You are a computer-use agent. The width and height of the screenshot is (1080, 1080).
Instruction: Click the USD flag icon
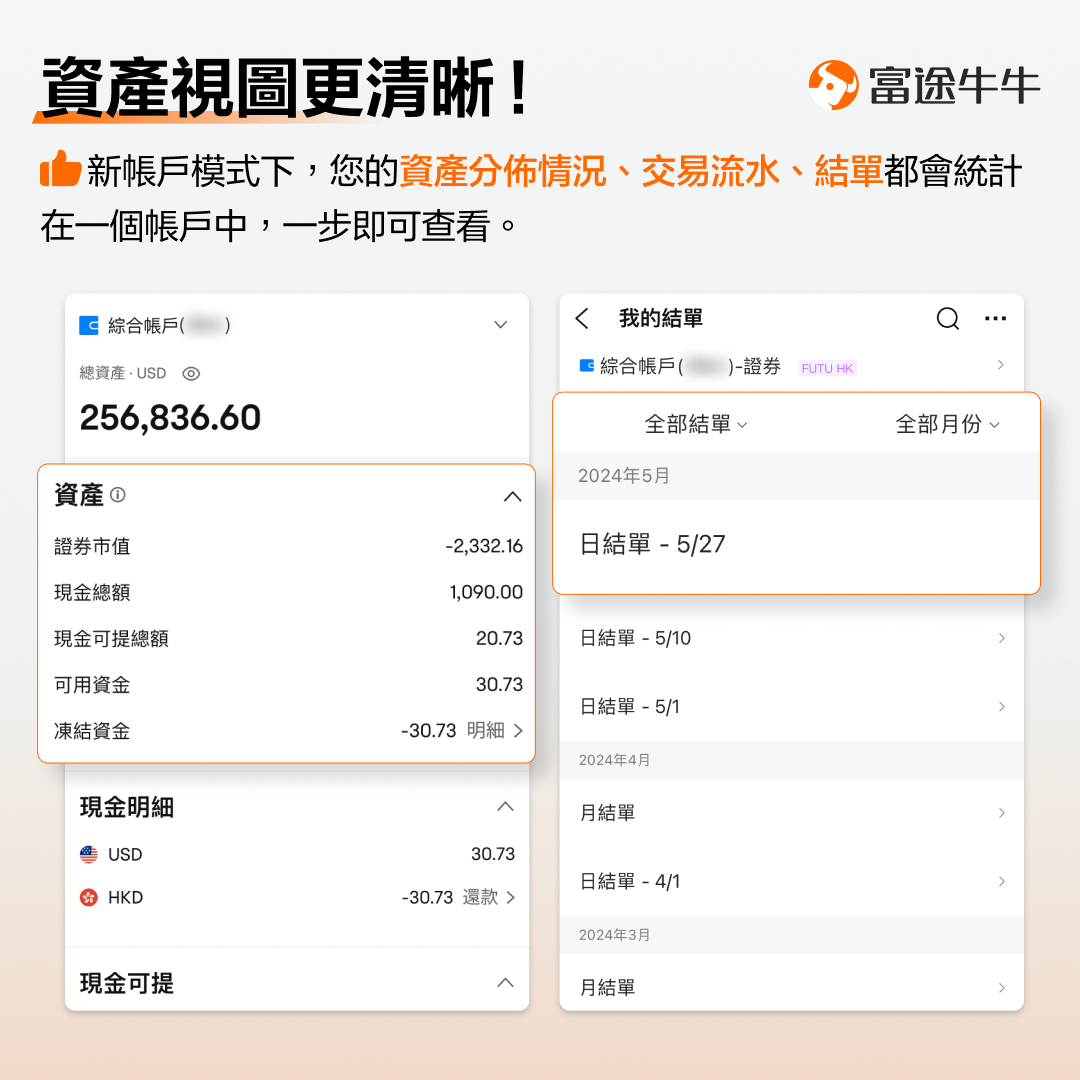(89, 854)
